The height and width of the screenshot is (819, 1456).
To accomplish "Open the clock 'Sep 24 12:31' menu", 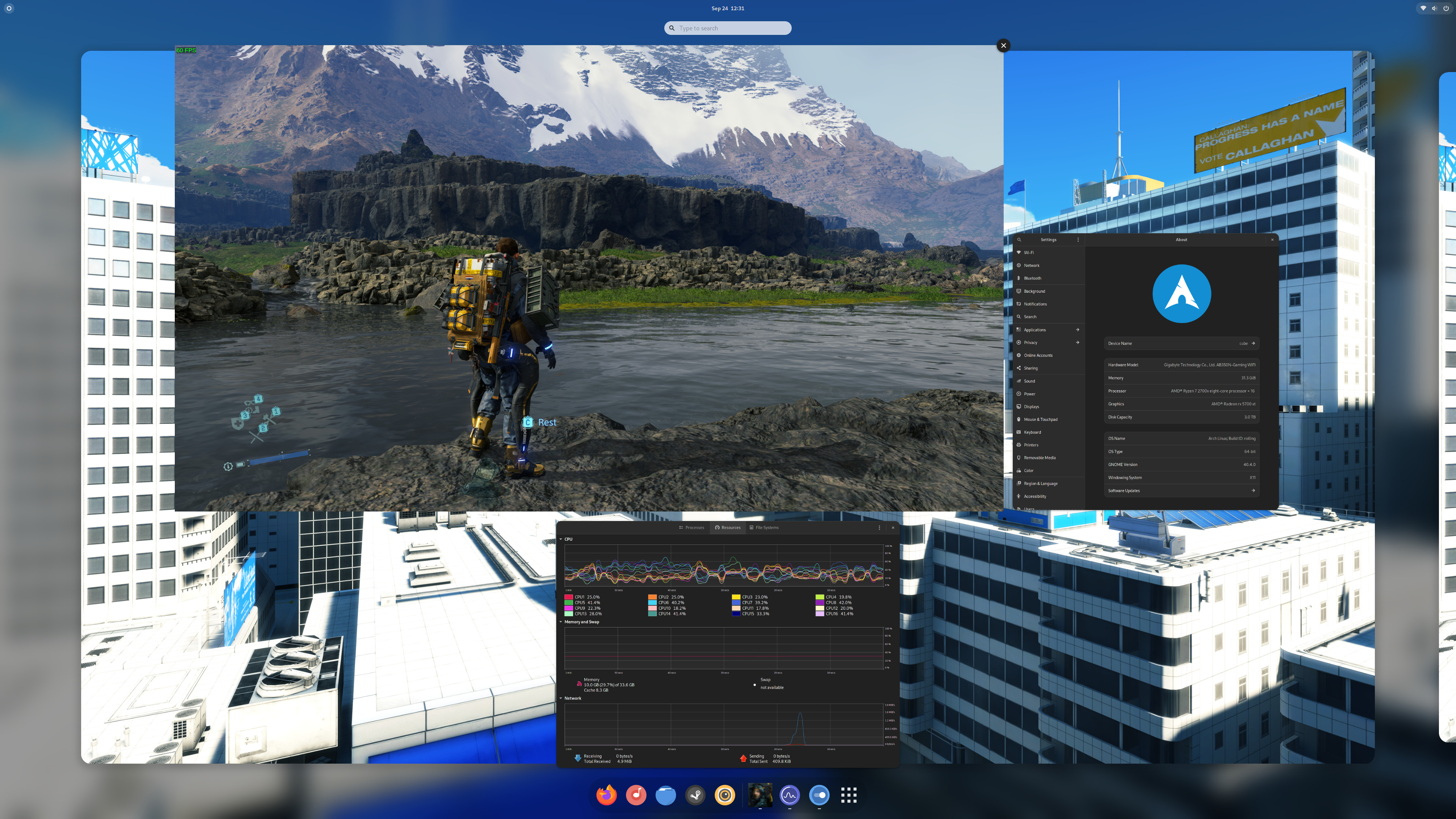I will point(728,8).
